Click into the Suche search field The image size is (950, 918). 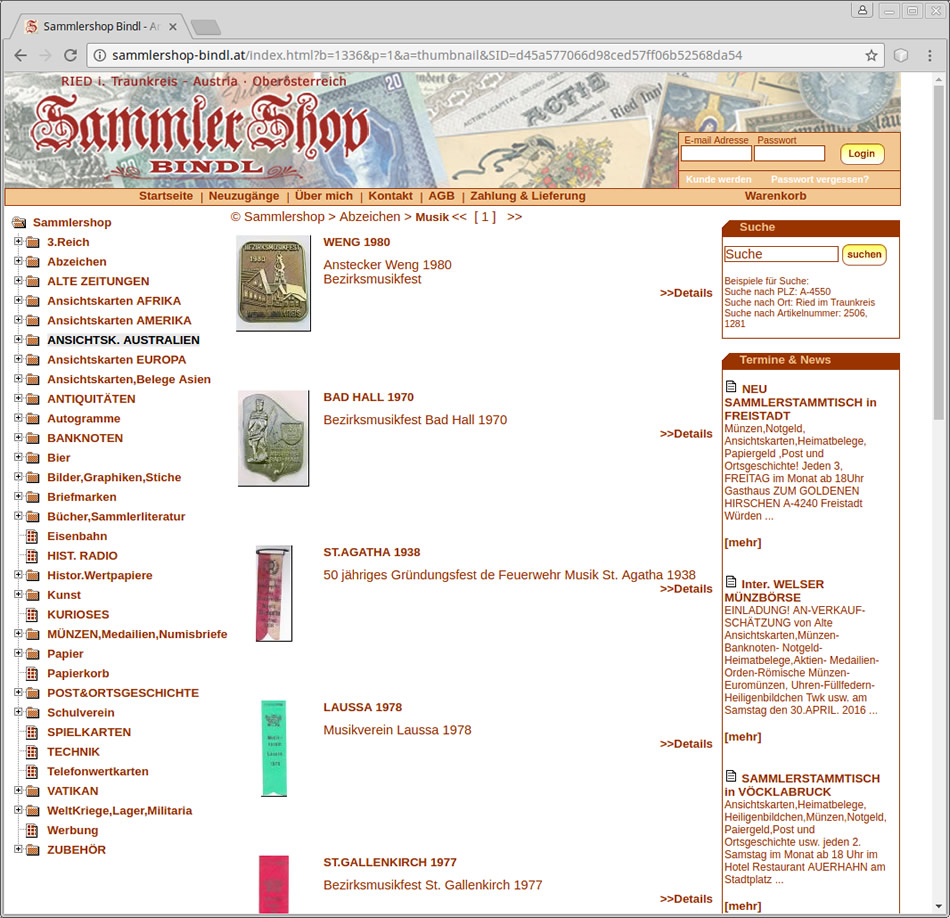pos(781,254)
